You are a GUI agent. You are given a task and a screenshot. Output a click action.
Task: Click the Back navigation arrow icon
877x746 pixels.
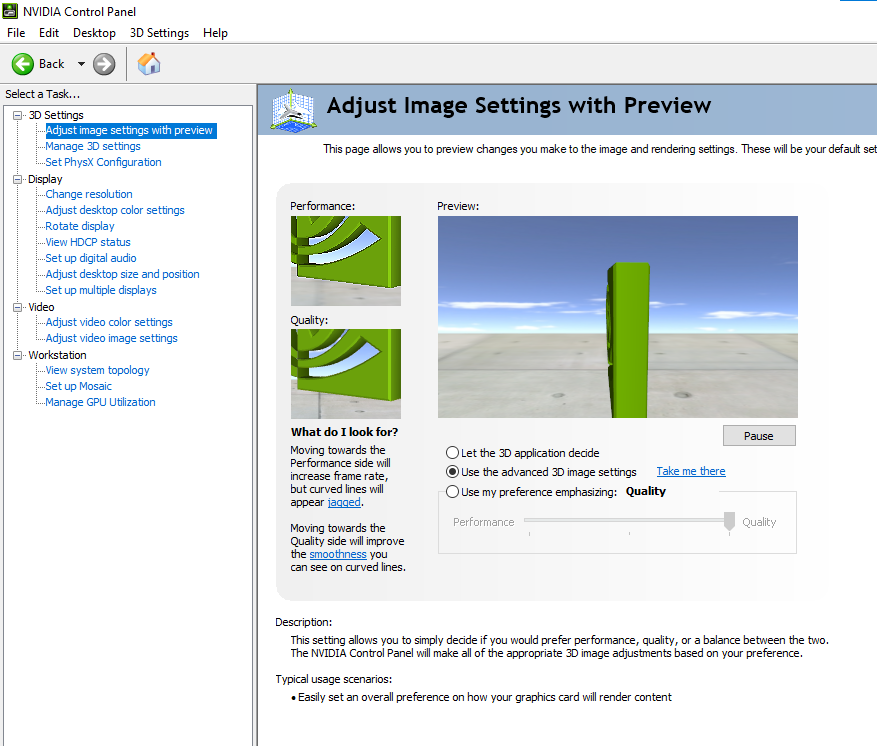click(x=23, y=63)
